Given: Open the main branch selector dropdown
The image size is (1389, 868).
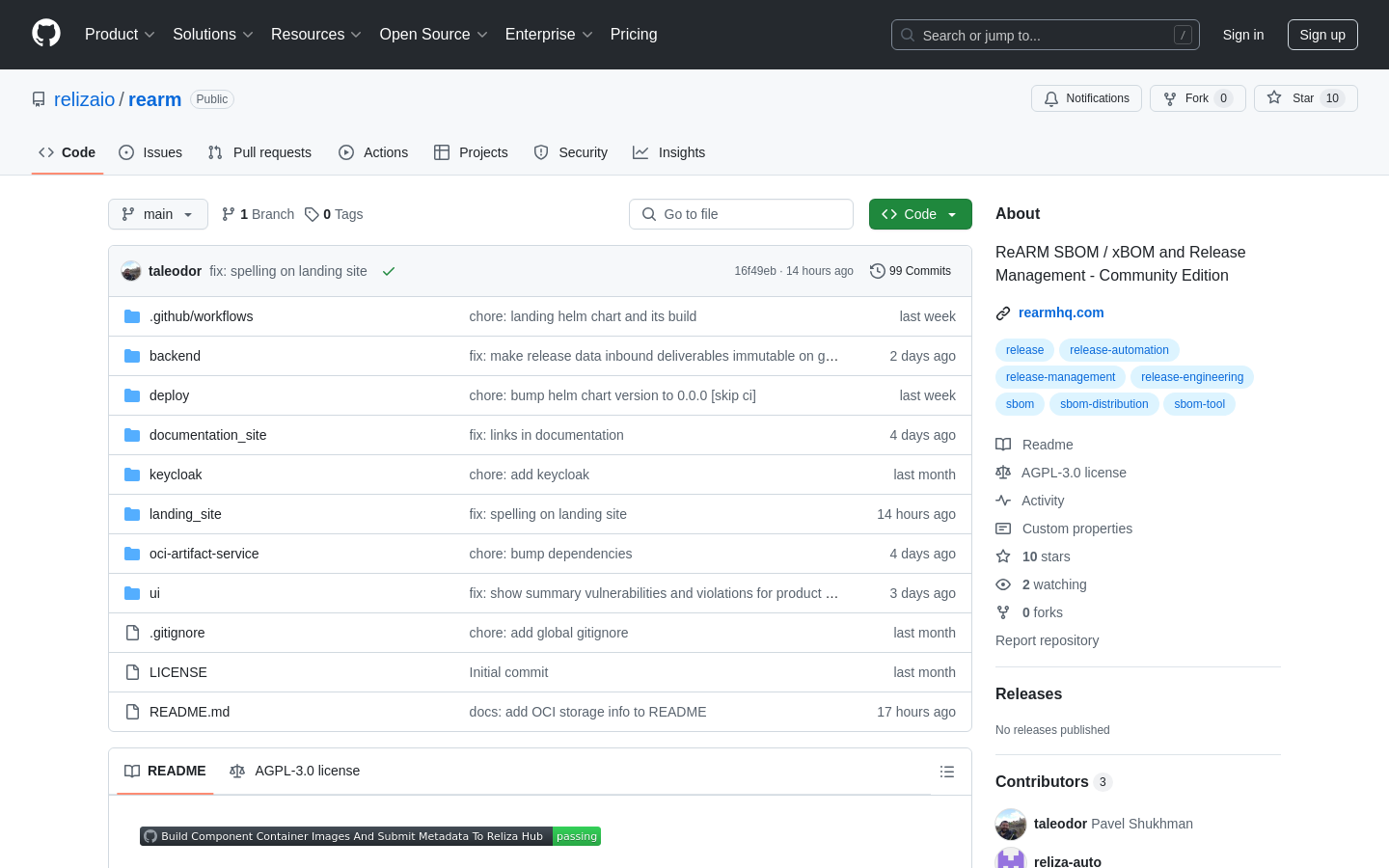Looking at the screenshot, I should tap(158, 214).
